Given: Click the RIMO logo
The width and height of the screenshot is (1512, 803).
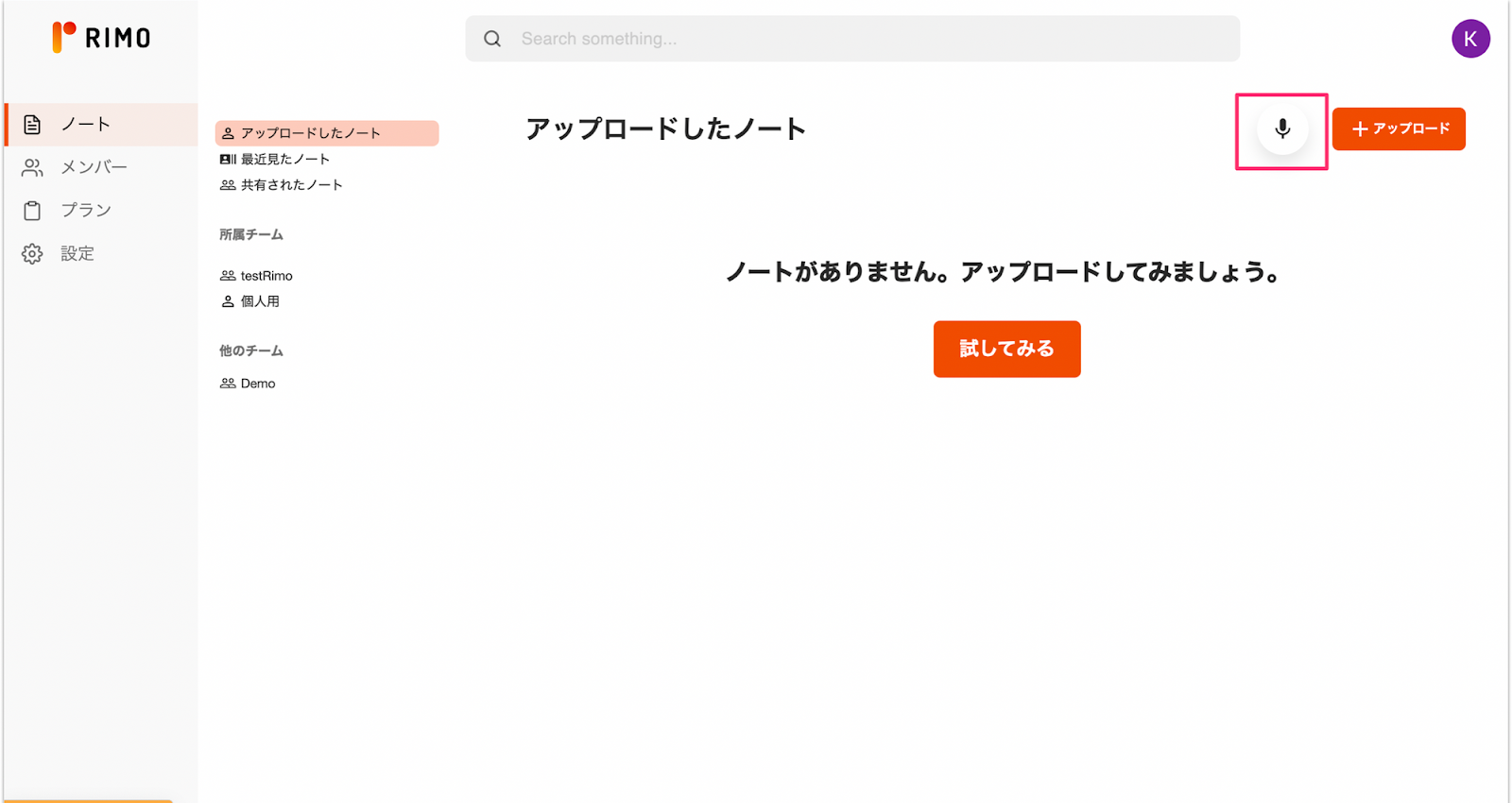Looking at the screenshot, I should [x=101, y=38].
